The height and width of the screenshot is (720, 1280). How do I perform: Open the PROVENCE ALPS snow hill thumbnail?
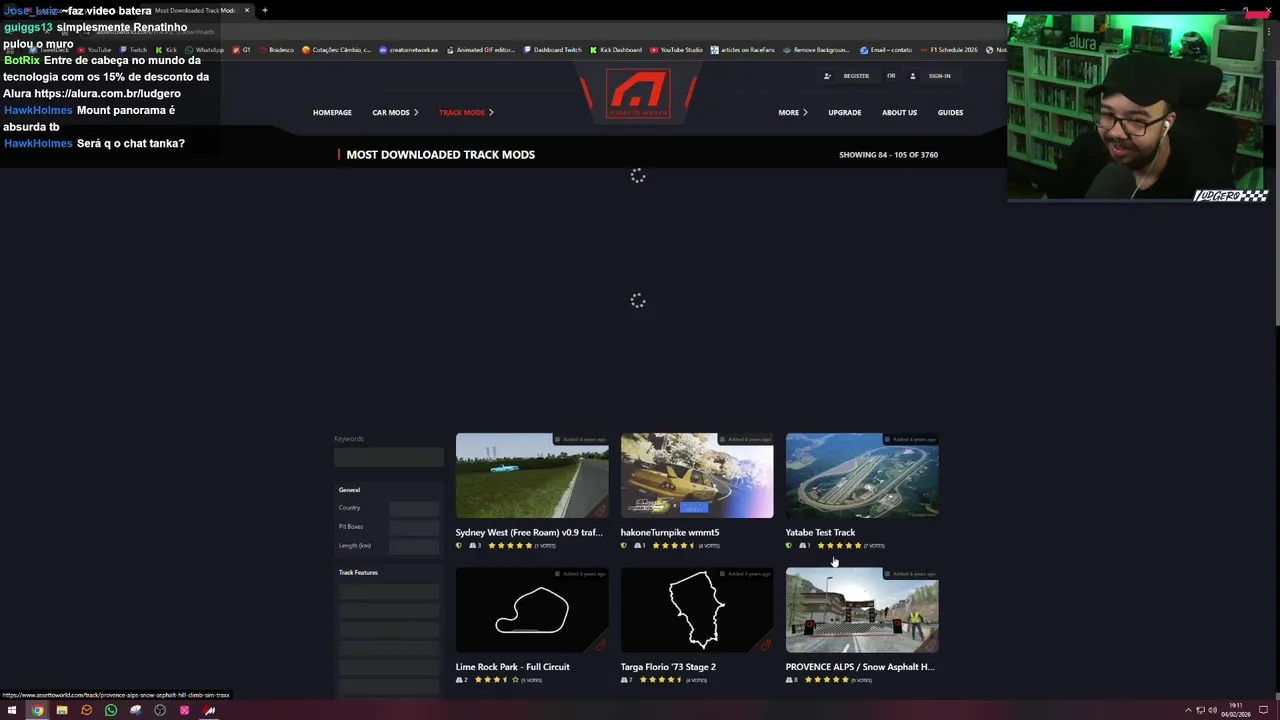pos(862,610)
